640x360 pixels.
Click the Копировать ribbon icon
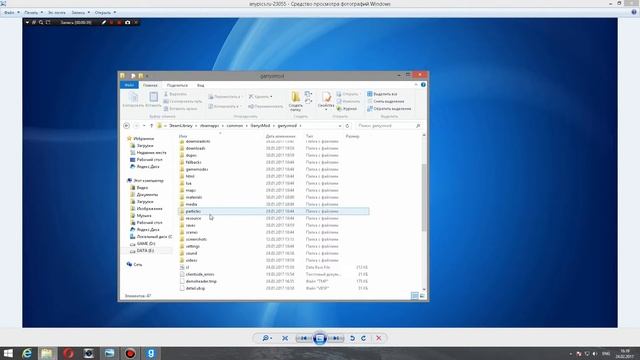click(x=133, y=100)
